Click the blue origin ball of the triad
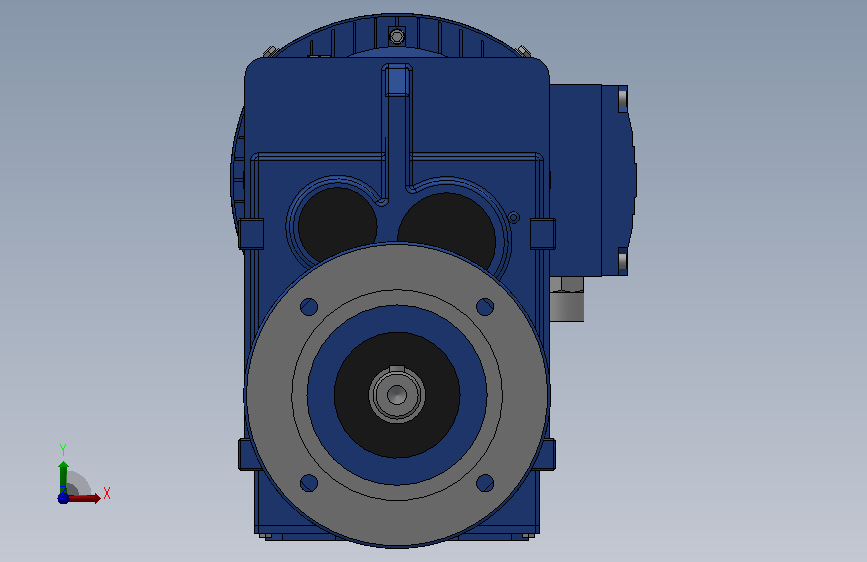 point(63,498)
